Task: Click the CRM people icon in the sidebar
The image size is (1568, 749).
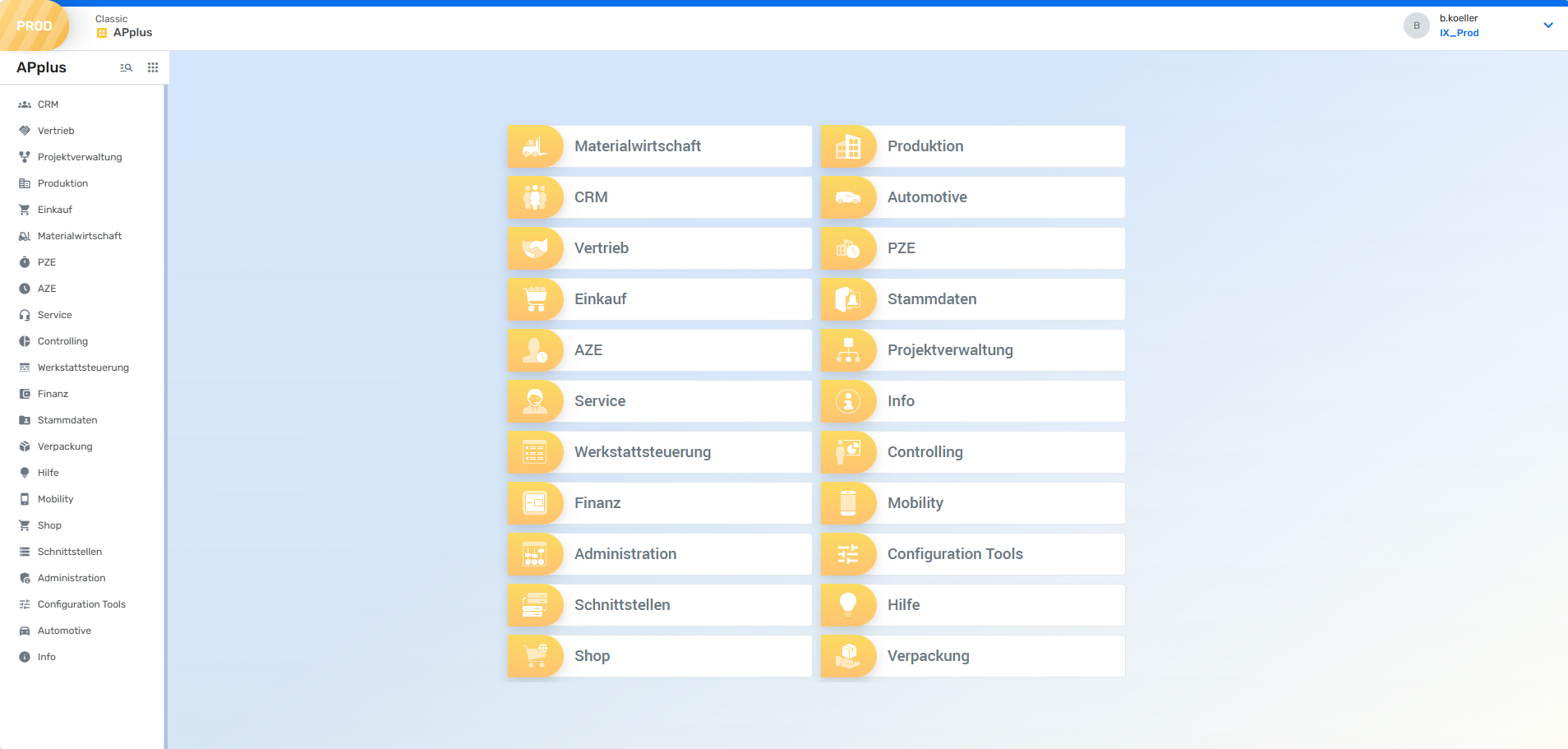Action: 25,104
